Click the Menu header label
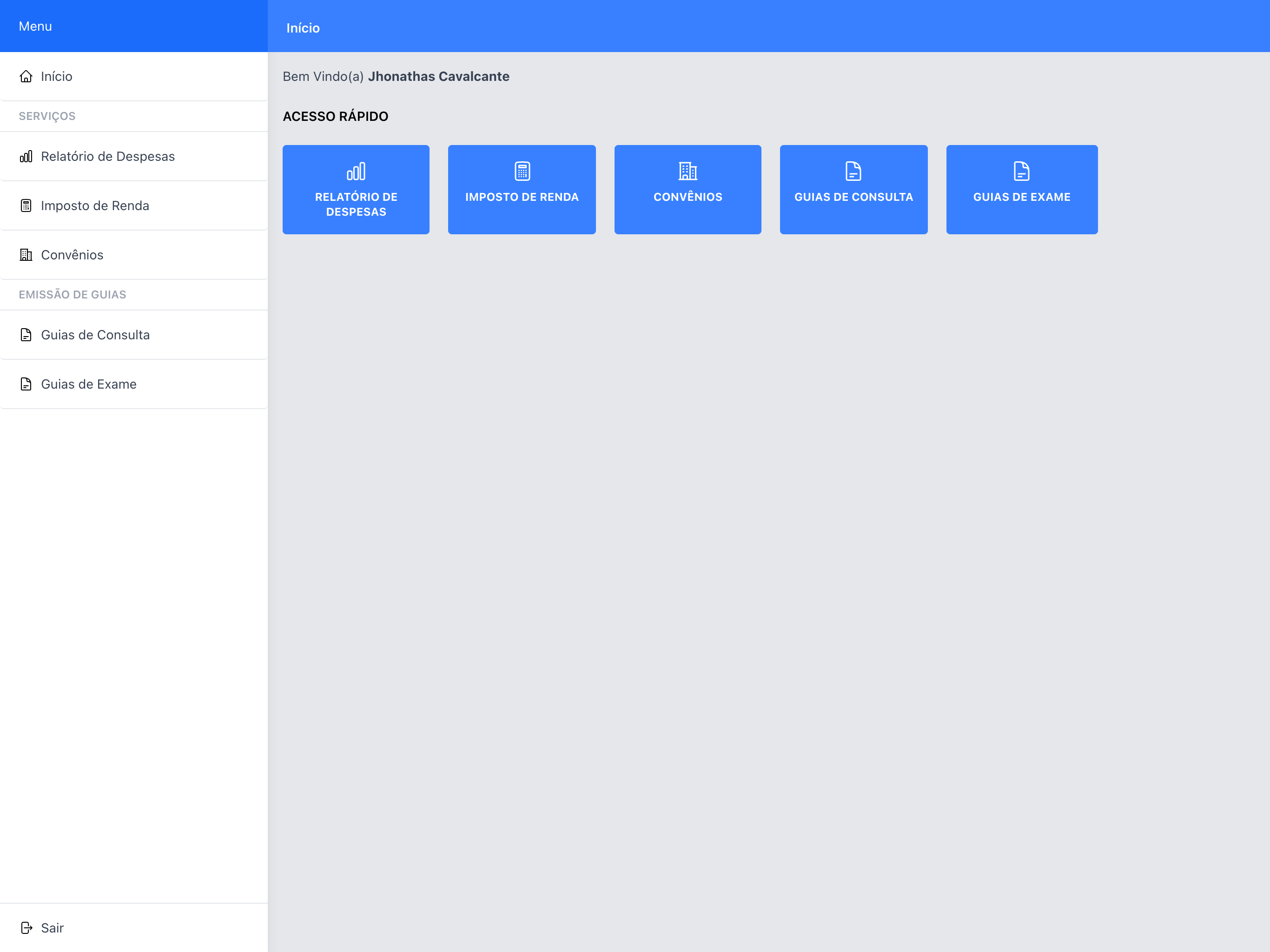This screenshot has width=1270, height=952. (36, 26)
